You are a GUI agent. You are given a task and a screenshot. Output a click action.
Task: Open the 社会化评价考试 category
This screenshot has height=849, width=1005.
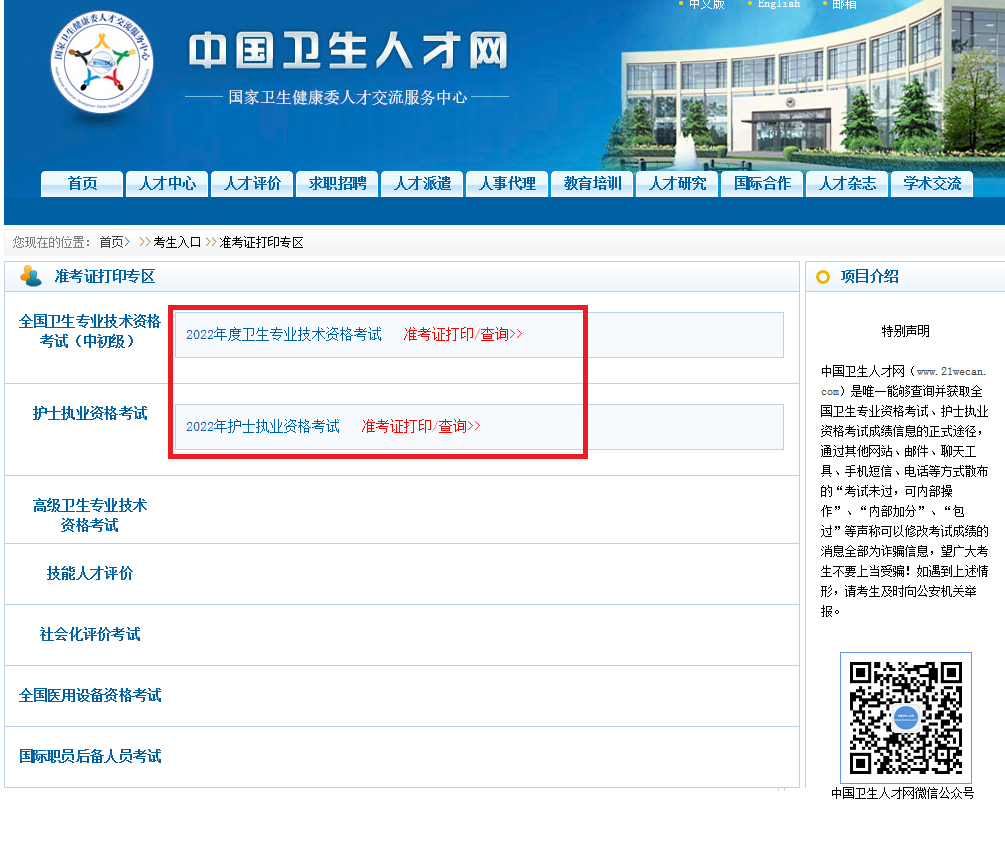90,634
